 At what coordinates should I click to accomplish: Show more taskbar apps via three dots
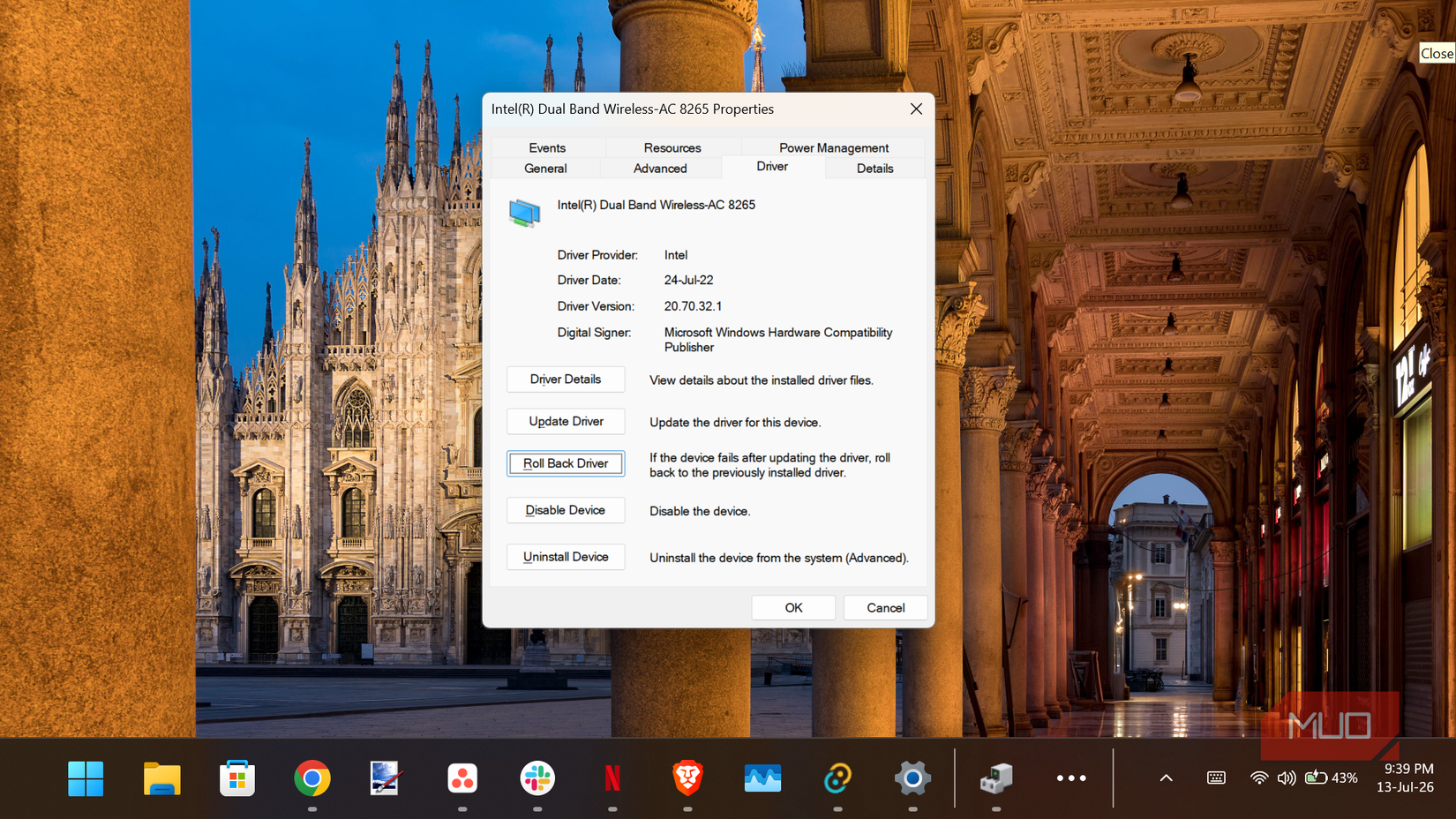pyautogui.click(x=1071, y=778)
